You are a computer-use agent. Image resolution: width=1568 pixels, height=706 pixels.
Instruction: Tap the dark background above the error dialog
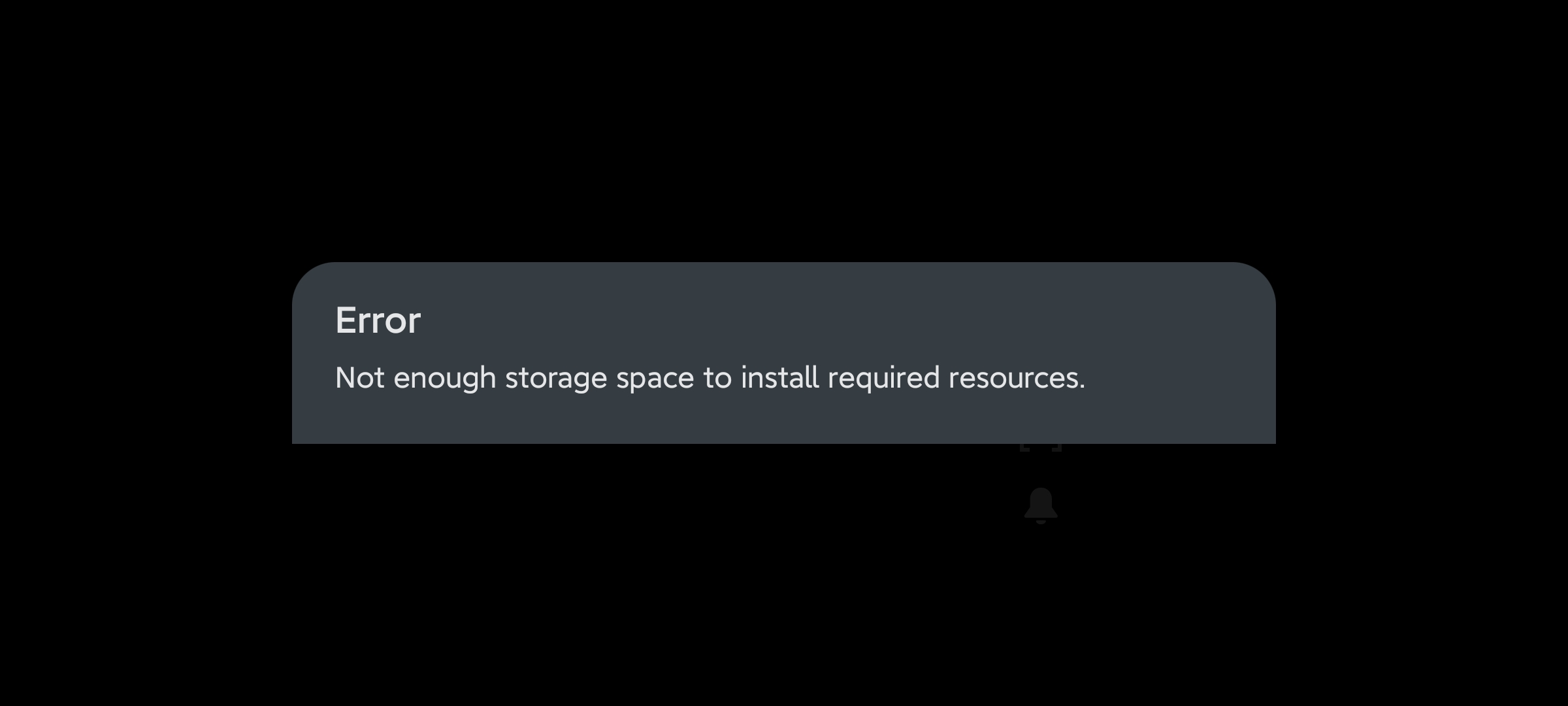[784, 131]
